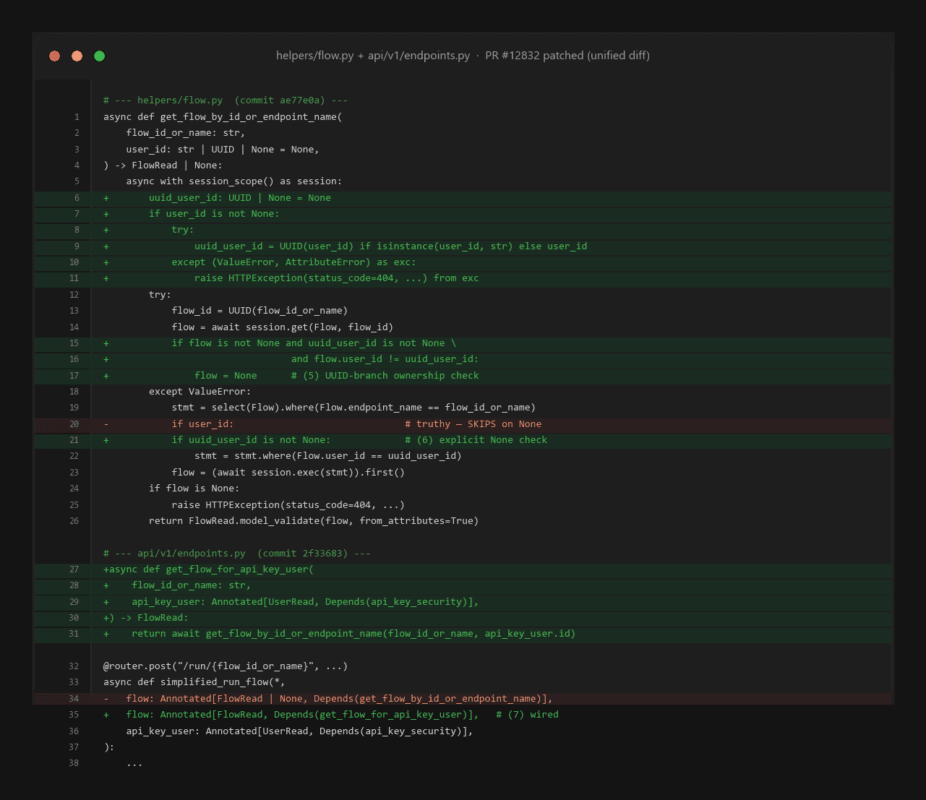Click added line 'try:' on line 8

182,230
